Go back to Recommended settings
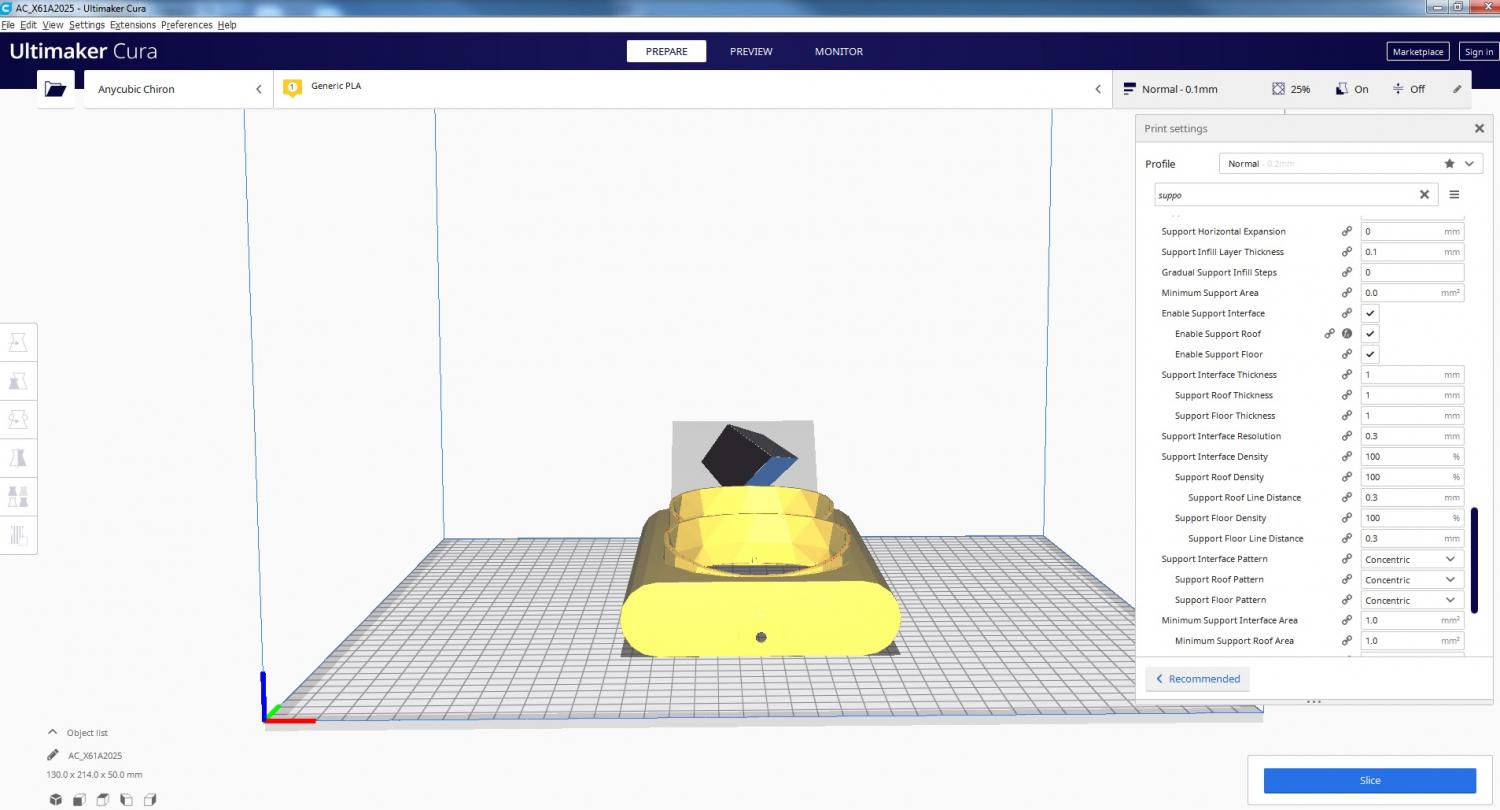Viewport: 1500px width, 810px height. [1197, 679]
